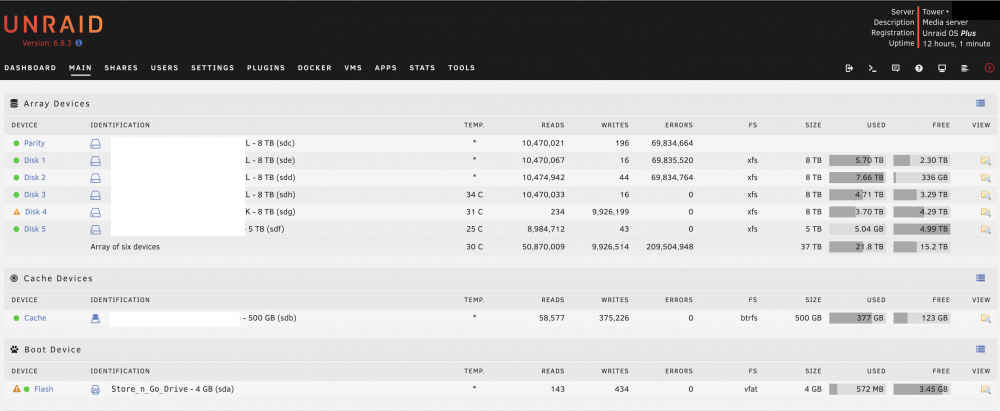Open the system log icon
Viewport: 1000px width, 411px height.
coord(965,68)
